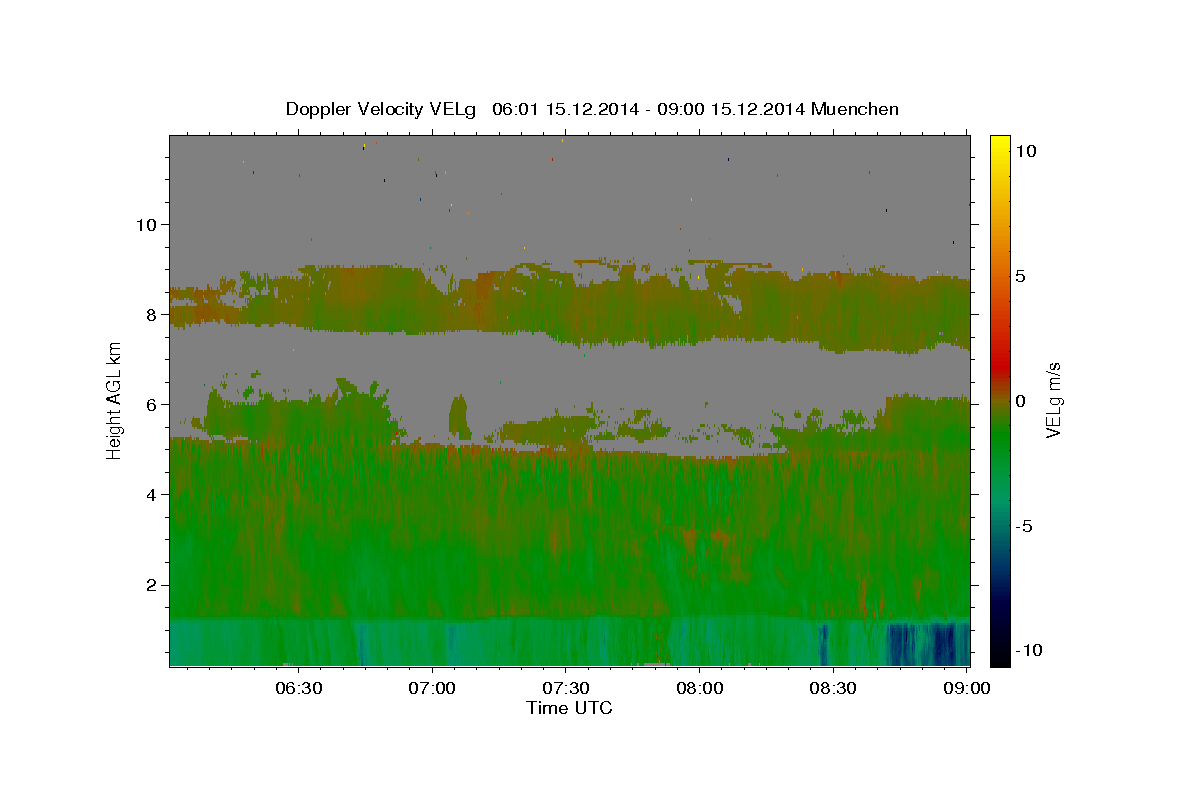Image resolution: width=1200 pixels, height=800 pixels.
Task: Click the yellow top of the colorbar
Action: point(1000,143)
